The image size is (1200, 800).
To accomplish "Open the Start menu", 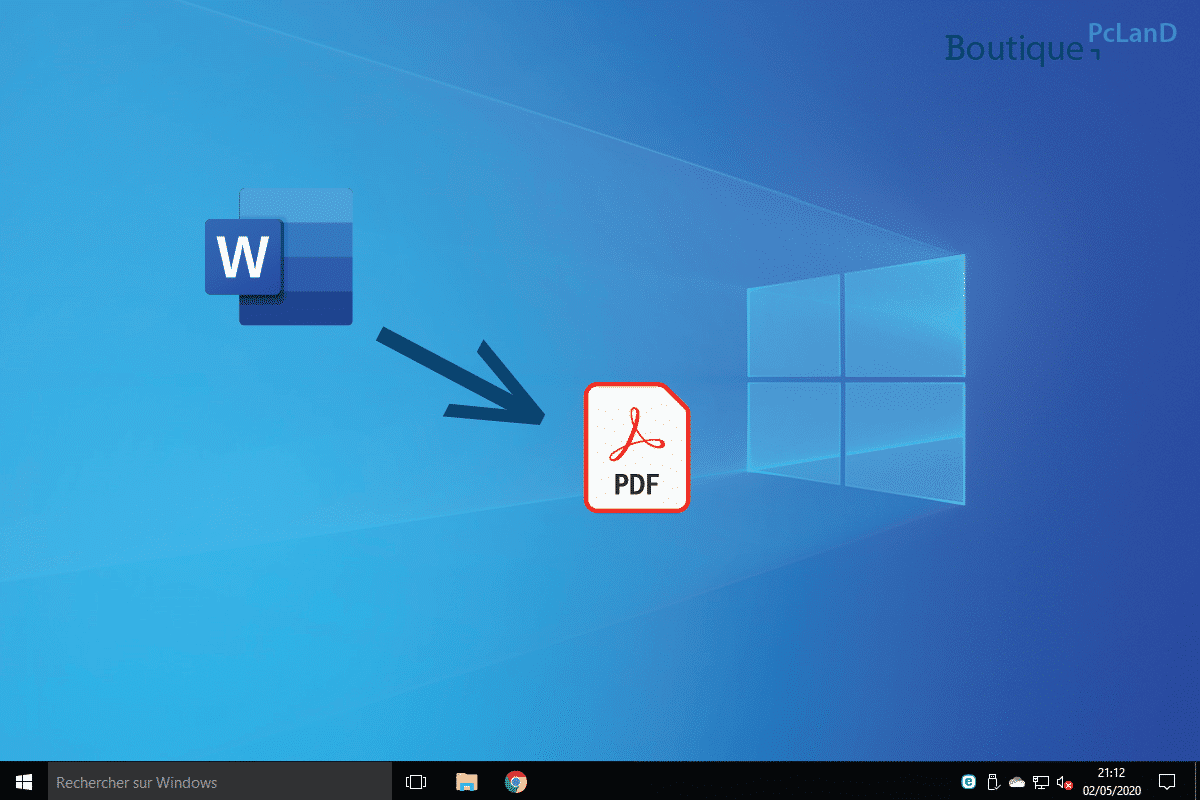I will click(x=22, y=781).
